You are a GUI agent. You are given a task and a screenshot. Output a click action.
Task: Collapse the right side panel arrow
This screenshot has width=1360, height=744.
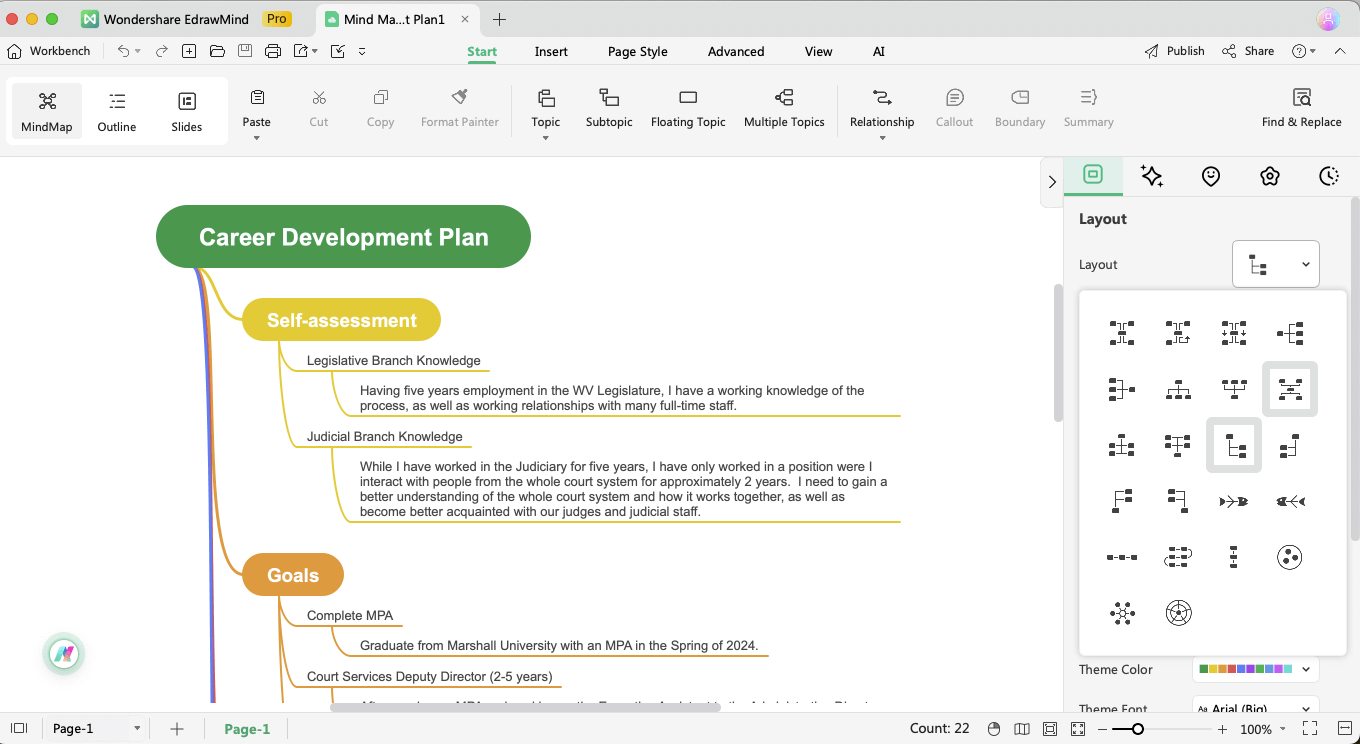(1052, 182)
